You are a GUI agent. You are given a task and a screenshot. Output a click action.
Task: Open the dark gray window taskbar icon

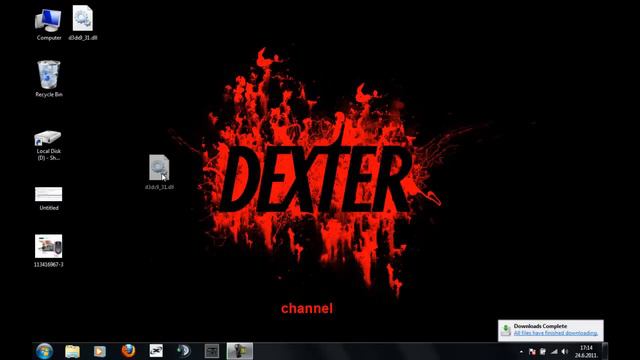[x=212, y=351]
